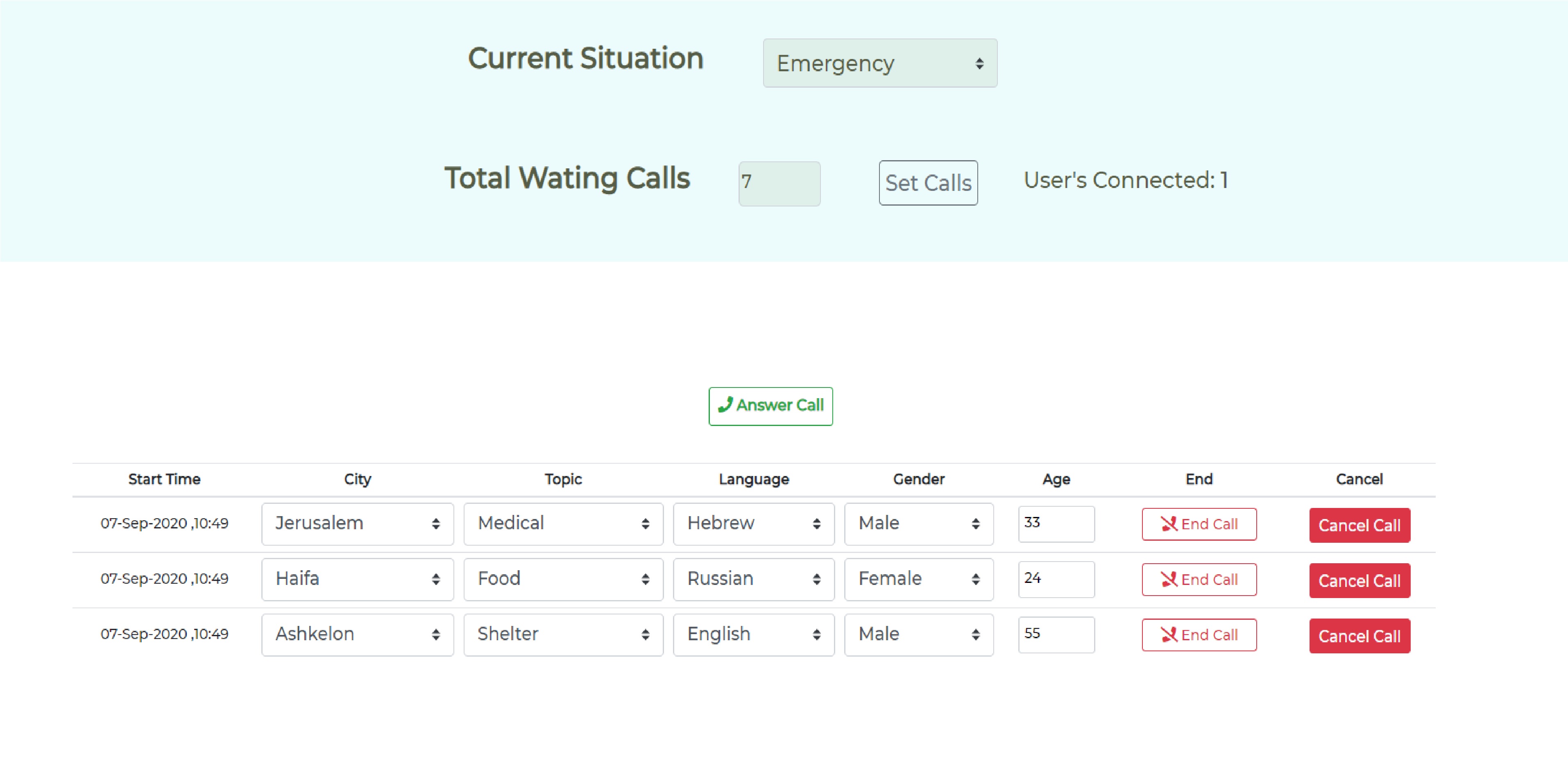Open the Current Situation Emergency dropdown

(x=879, y=63)
